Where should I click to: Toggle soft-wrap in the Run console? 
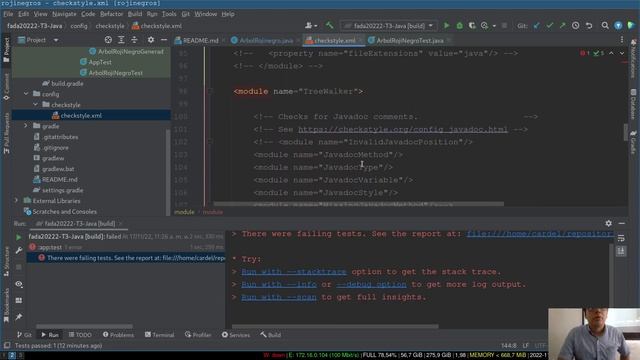pos(621,238)
